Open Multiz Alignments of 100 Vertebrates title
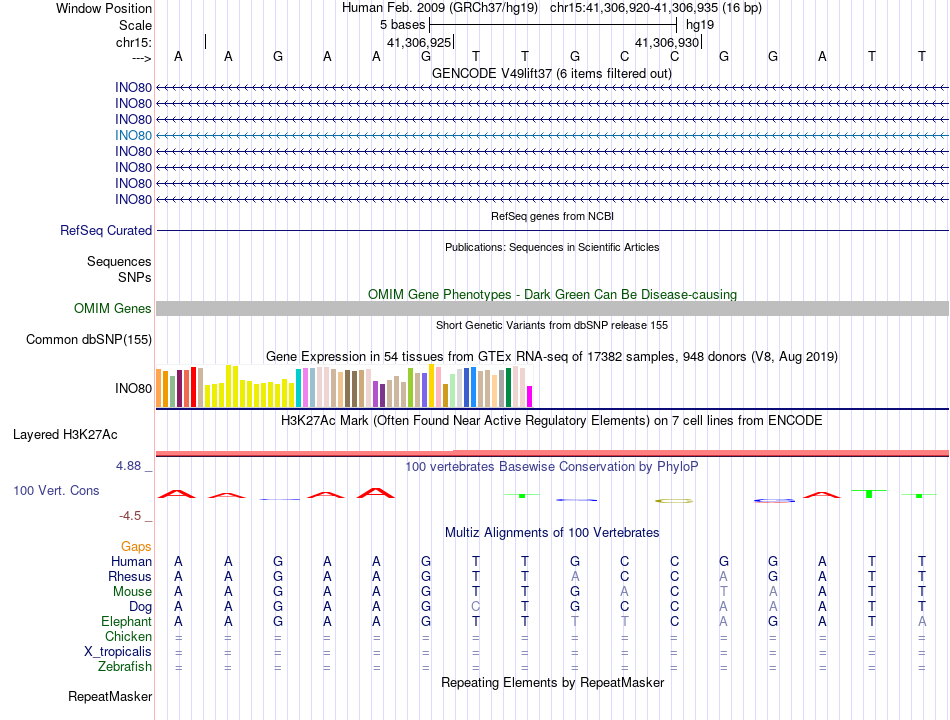 552,532
